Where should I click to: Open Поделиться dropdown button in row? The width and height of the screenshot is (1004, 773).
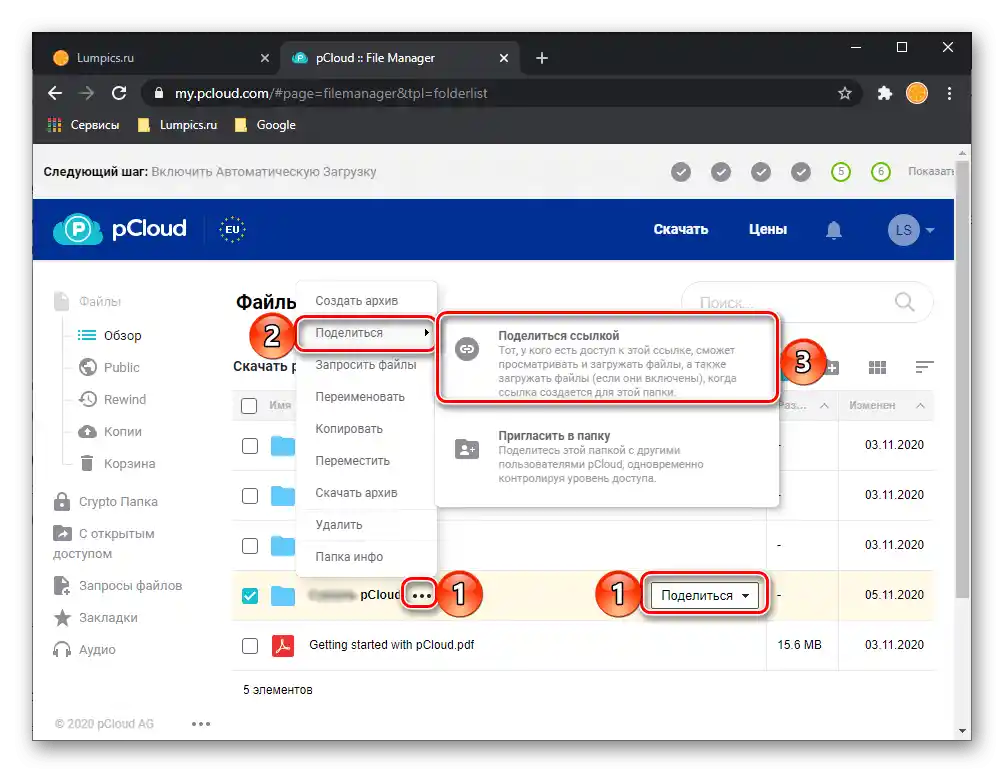(704, 596)
